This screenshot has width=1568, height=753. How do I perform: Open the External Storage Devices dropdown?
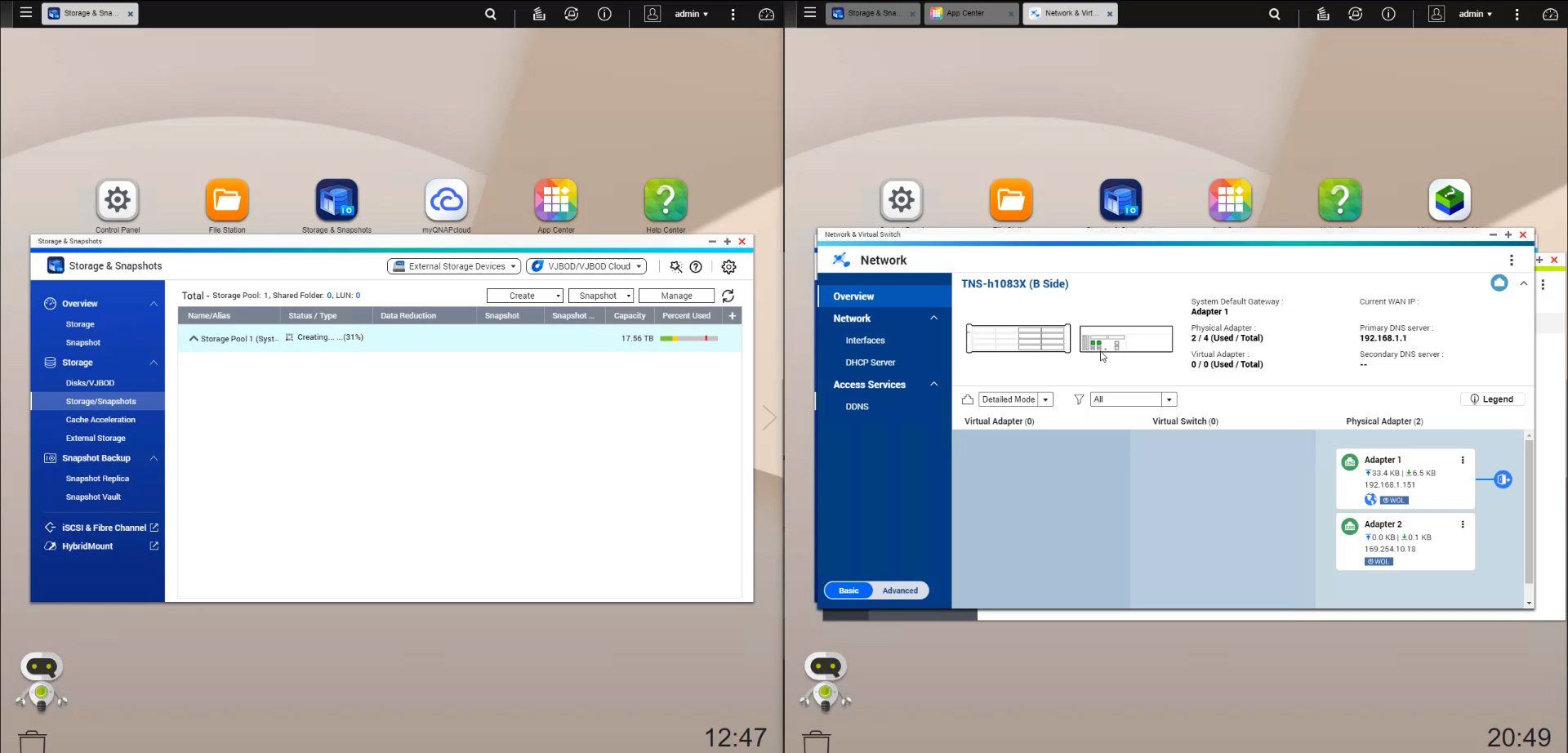pos(454,266)
